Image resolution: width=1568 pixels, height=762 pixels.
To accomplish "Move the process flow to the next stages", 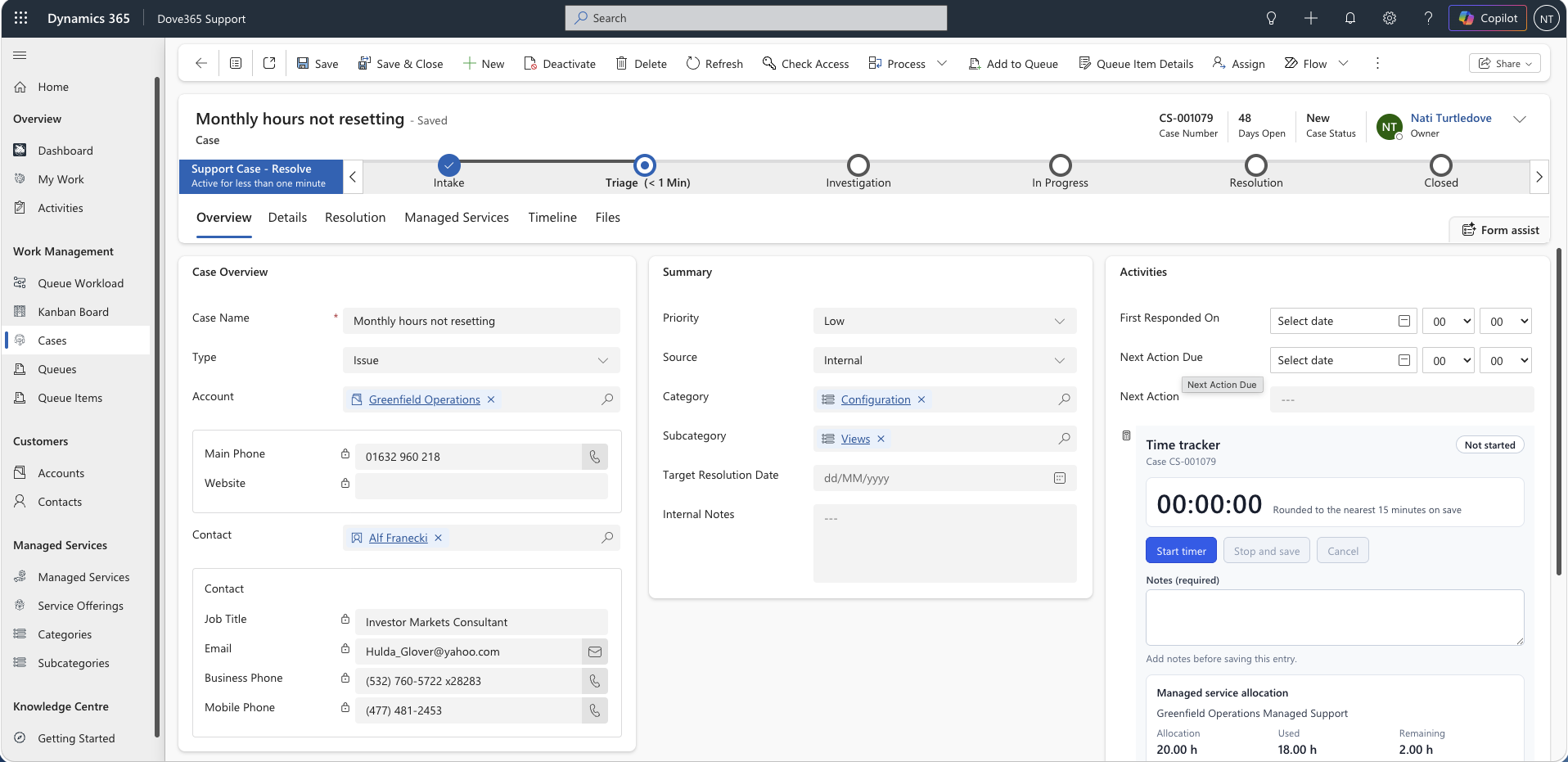I will 1539,177.
